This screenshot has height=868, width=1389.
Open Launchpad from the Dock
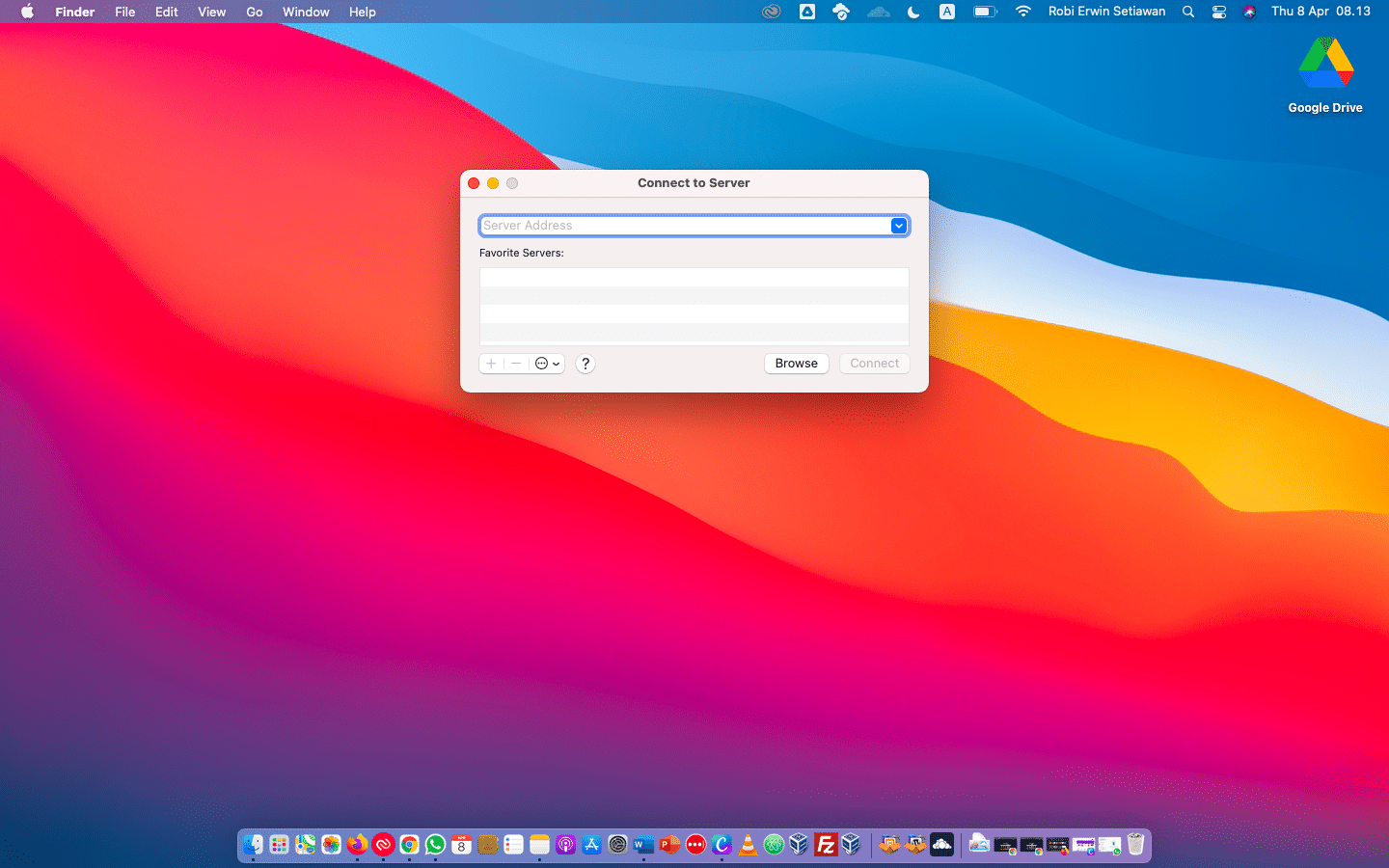[279, 845]
